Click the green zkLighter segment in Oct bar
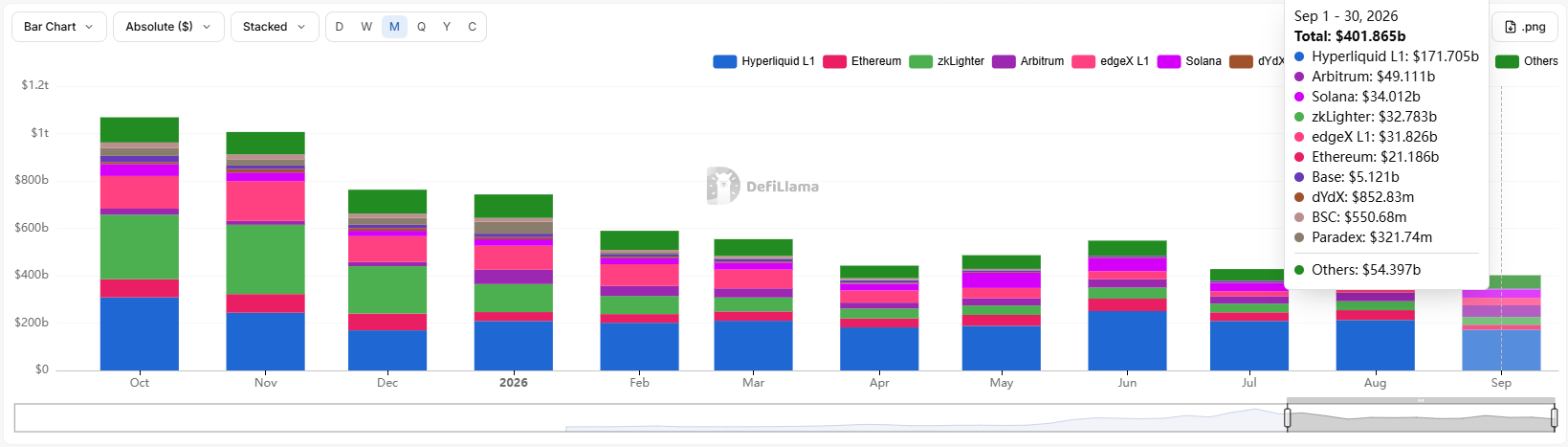The image size is (1568, 447). point(140,247)
